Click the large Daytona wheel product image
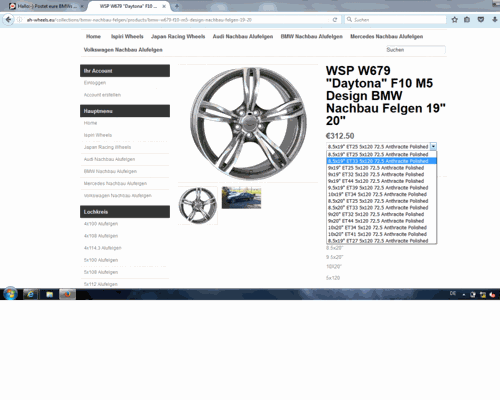Viewport: 500px width, 400px height. pyautogui.click(x=248, y=123)
